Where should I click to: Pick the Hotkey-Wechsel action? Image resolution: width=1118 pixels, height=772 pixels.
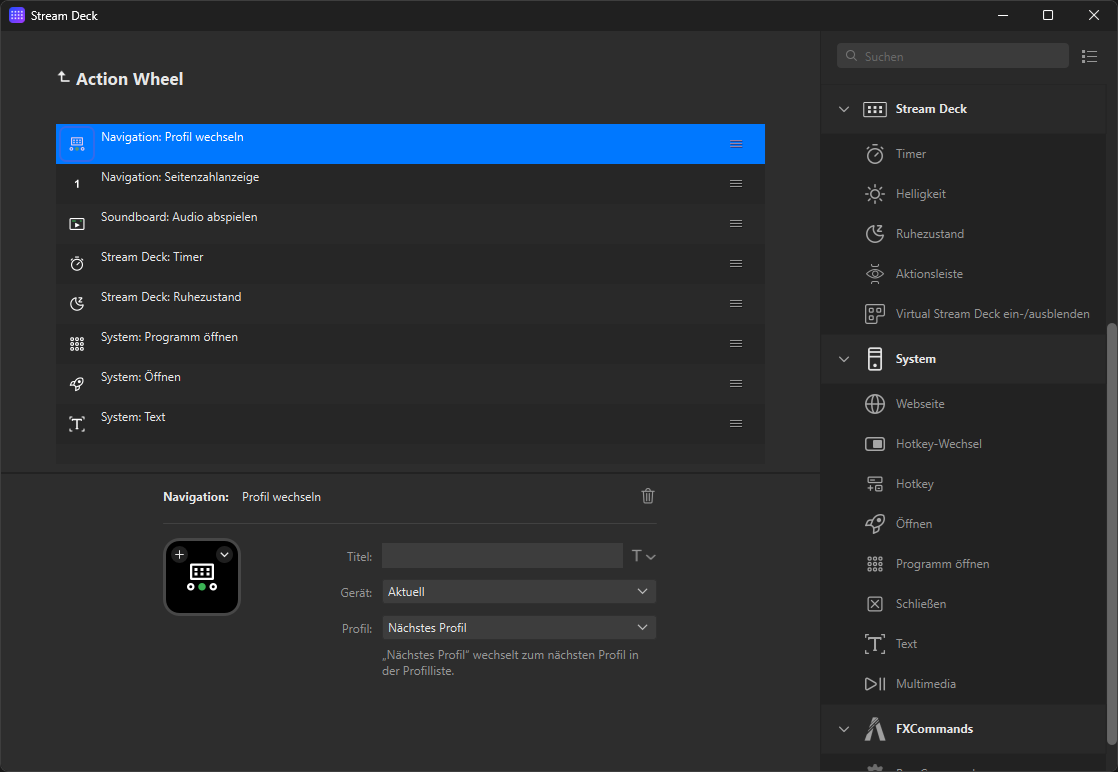[938, 444]
